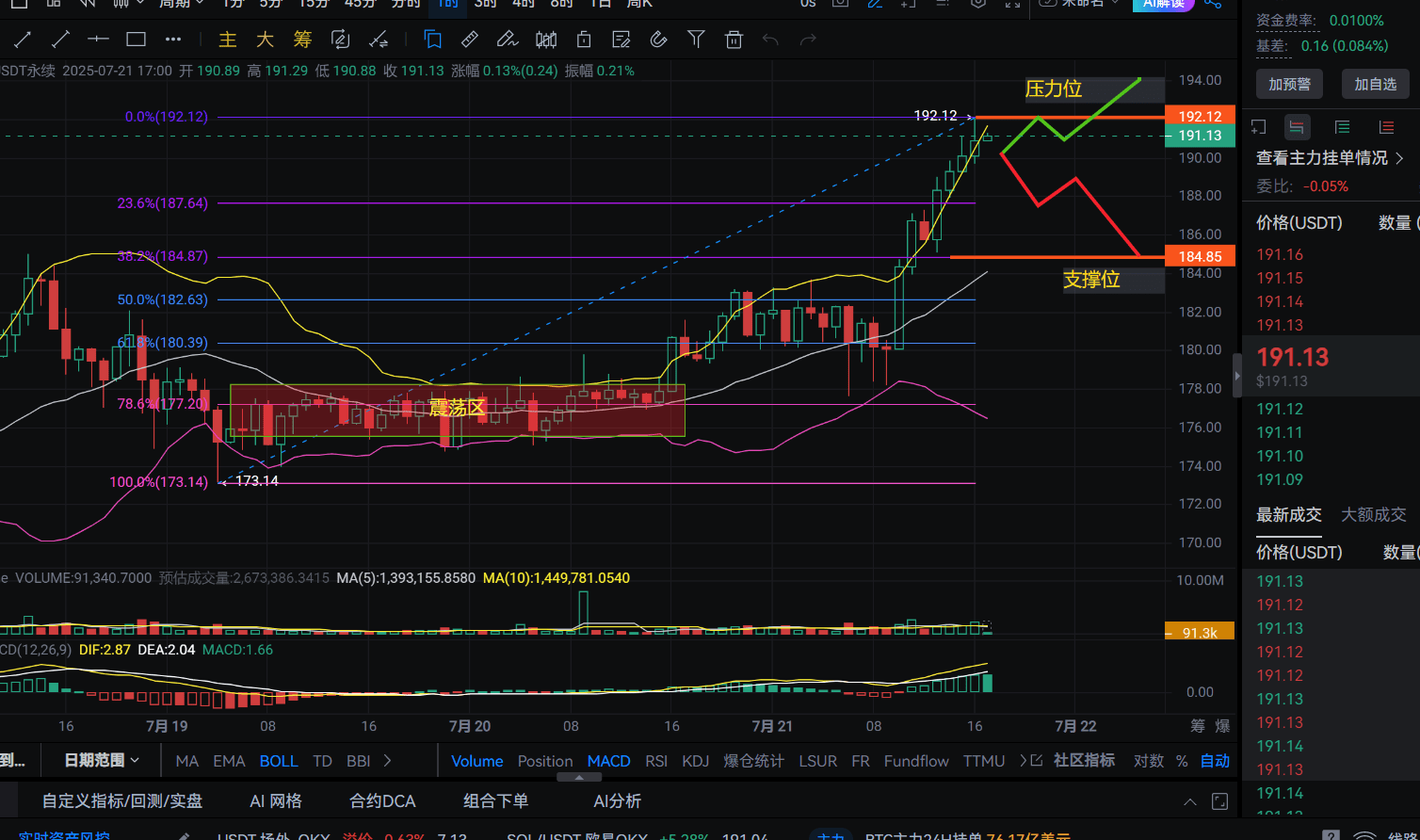This screenshot has width=1420, height=840.
Task: Toggle the BBI indicator
Action: 358,761
